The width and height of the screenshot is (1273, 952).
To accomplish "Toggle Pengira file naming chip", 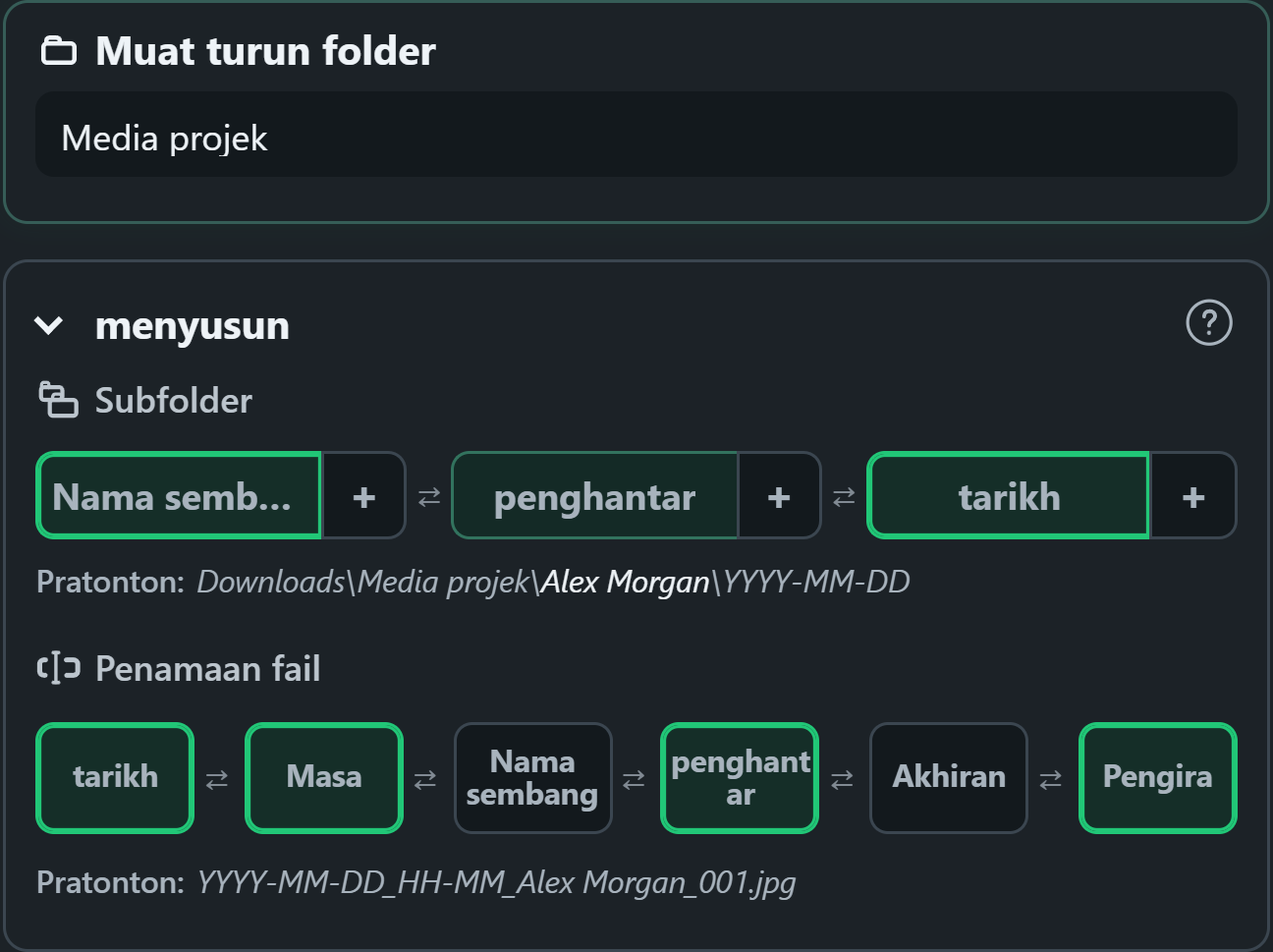I will coord(1157,777).
